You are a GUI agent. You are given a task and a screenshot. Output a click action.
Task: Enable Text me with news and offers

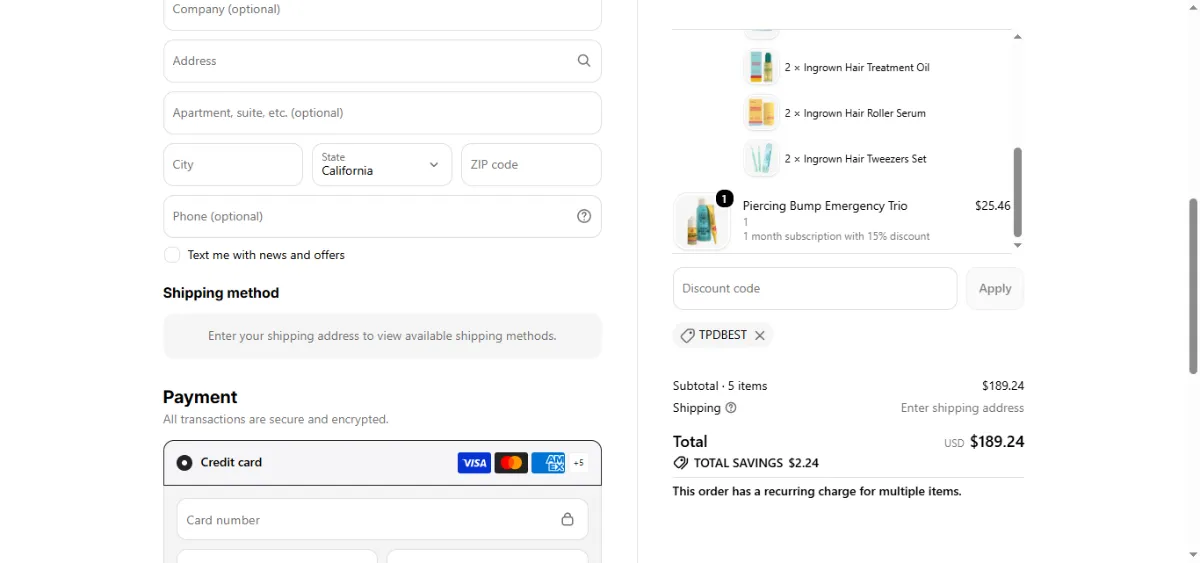172,255
